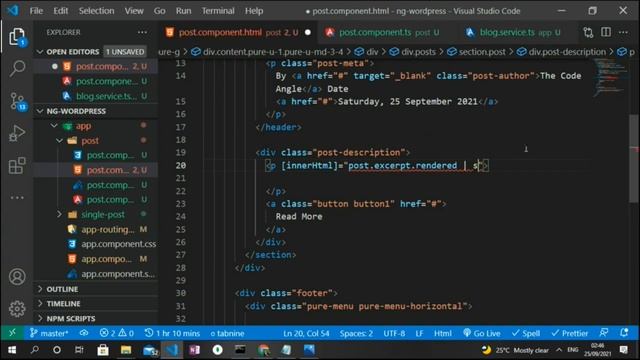The width and height of the screenshot is (640, 360).
Task: Open the Help menu
Action: click(x=254, y=11)
